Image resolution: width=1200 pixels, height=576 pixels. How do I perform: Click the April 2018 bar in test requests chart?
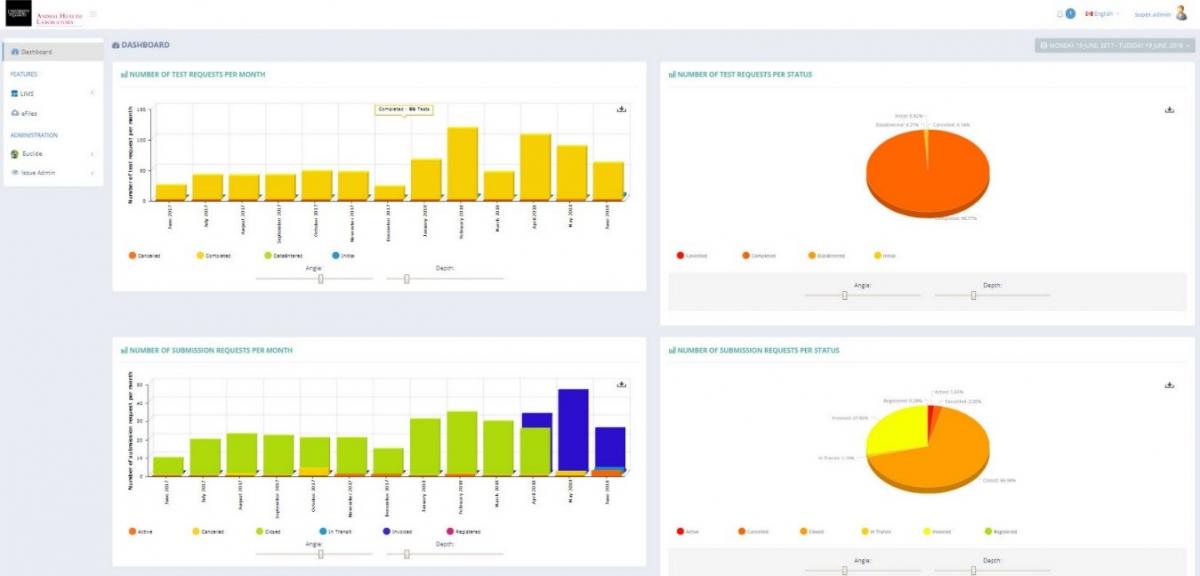tap(536, 167)
